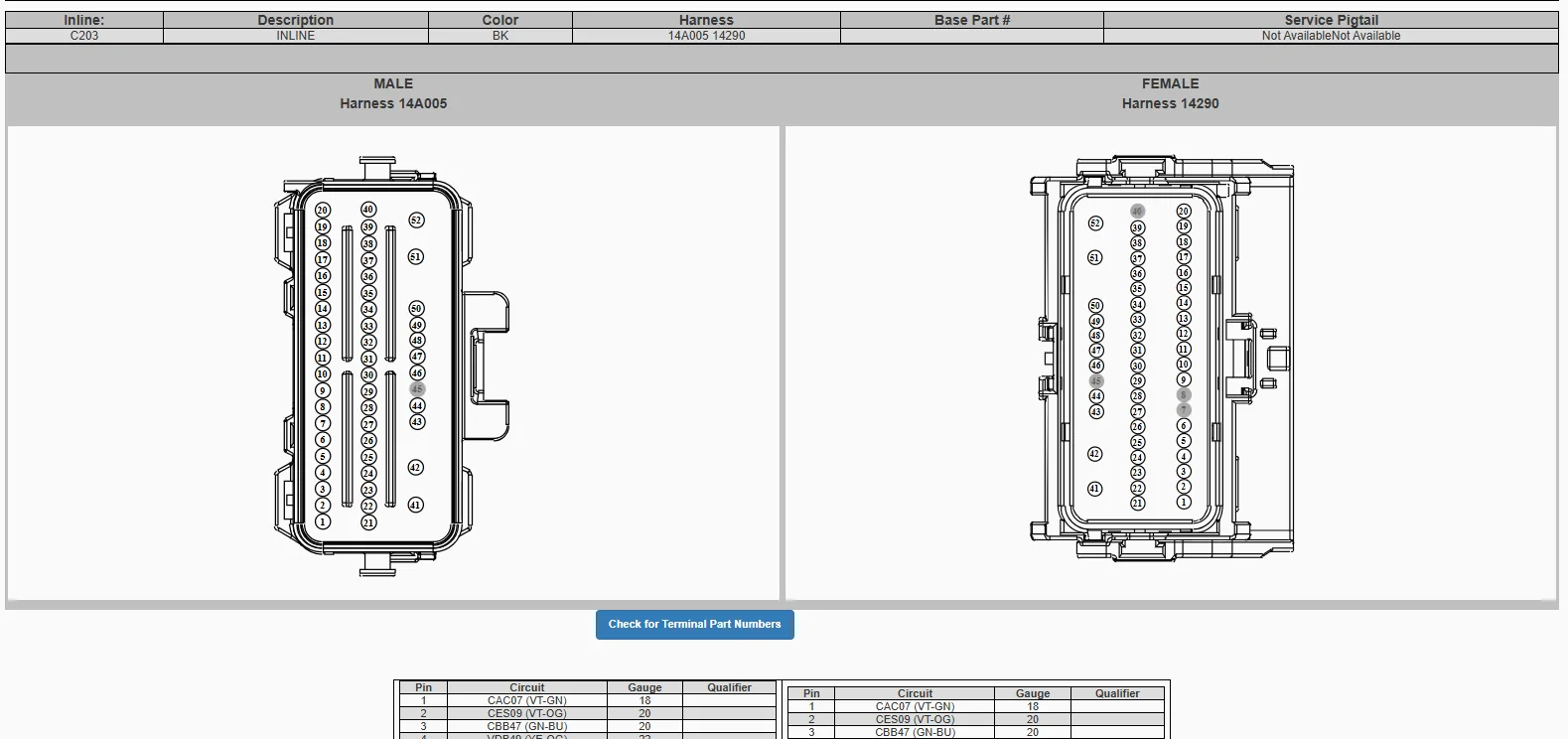This screenshot has width=1568, height=739.
Task: Select pin 51 on the female connector
Action: pyautogui.click(x=1095, y=257)
